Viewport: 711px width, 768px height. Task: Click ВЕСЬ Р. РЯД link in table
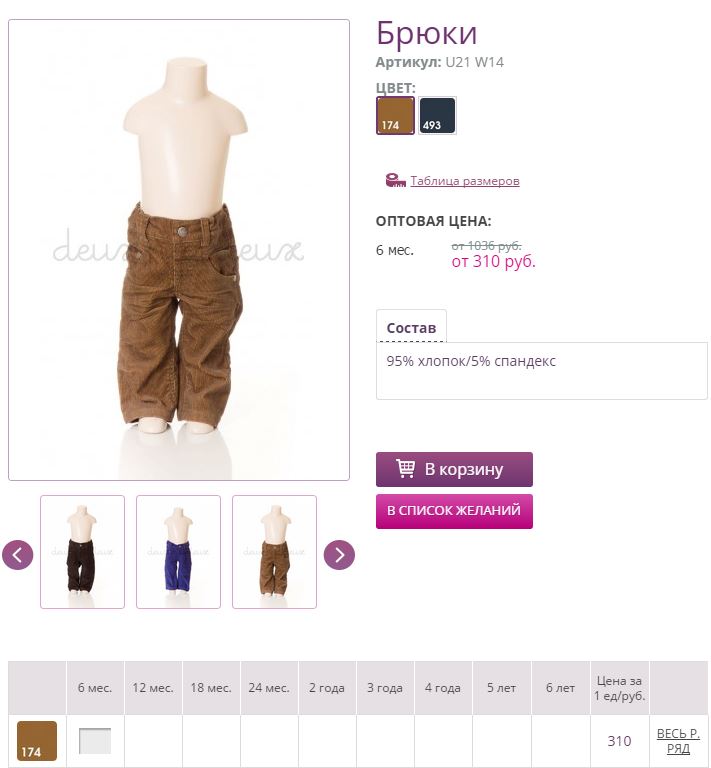tap(678, 741)
